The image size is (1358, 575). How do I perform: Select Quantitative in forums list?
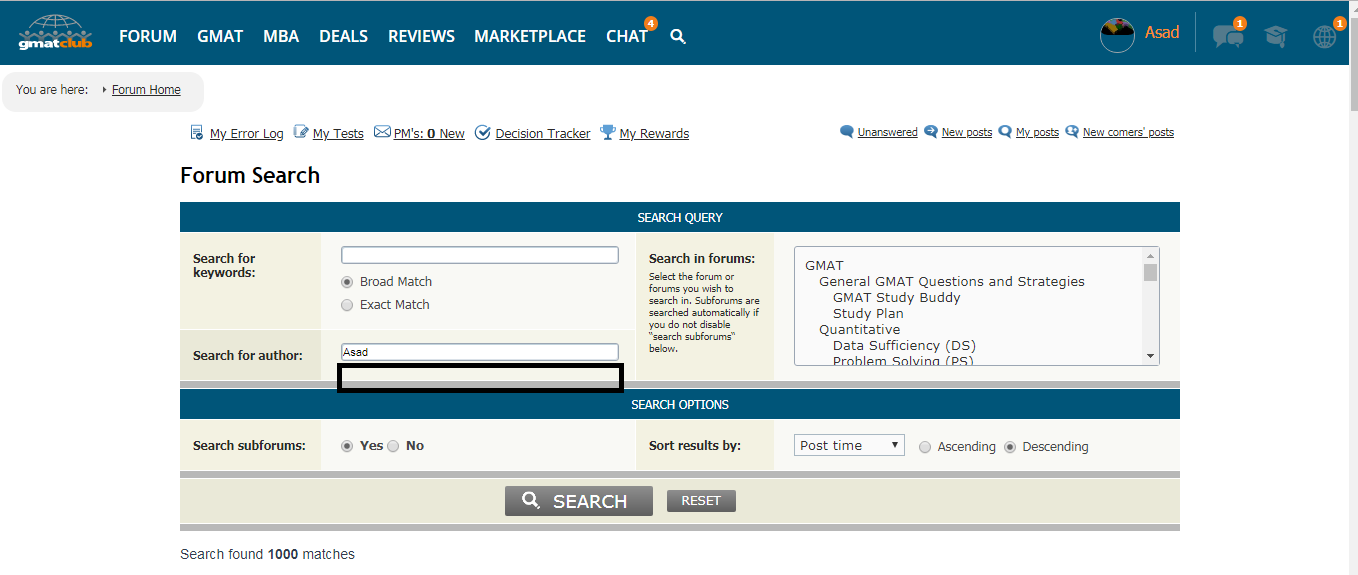click(x=859, y=330)
